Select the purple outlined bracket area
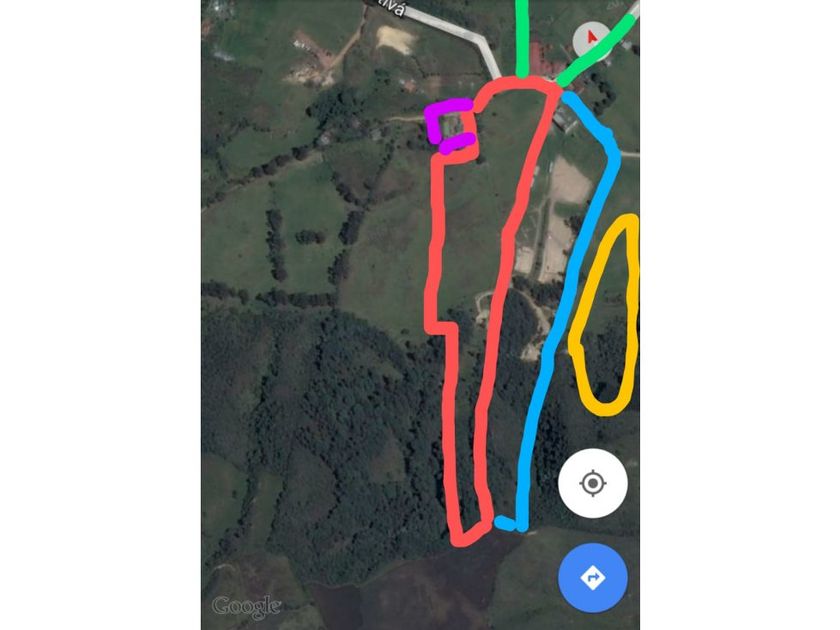Viewport: 840px width, 630px height. coord(447,125)
